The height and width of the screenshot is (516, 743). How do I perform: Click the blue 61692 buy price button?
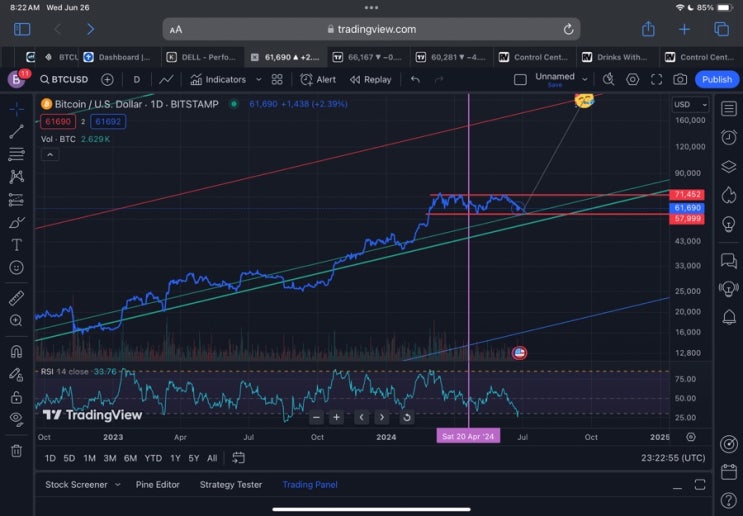[108, 122]
